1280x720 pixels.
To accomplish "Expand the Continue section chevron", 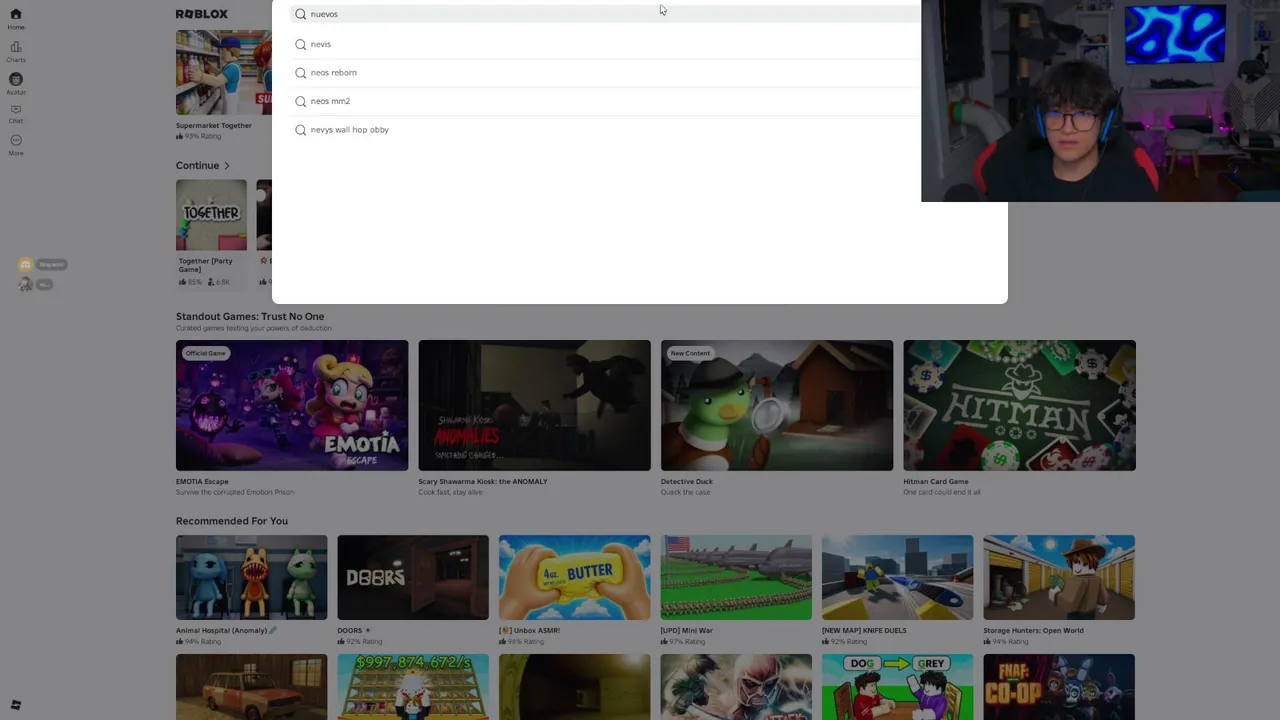I will (x=227, y=166).
